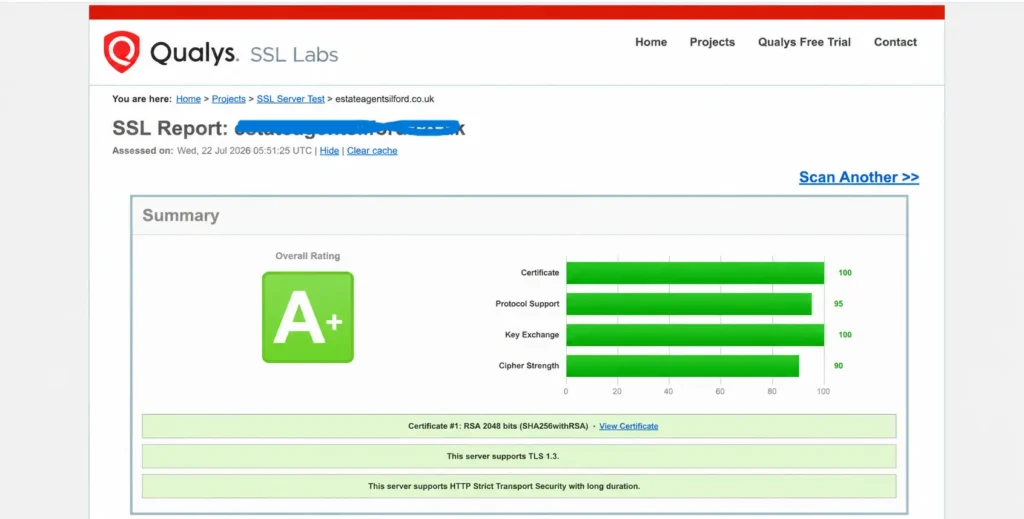This screenshot has height=519, width=1024.
Task: Select the 'Protocol Support' chart label
Action: pyautogui.click(x=527, y=304)
